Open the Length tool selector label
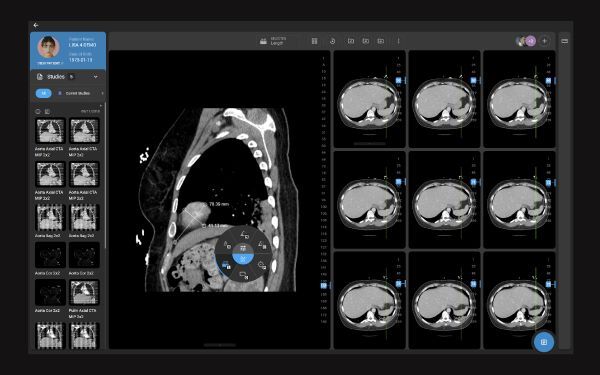Image resolution: width=600 pixels, height=375 pixels. [x=278, y=41]
